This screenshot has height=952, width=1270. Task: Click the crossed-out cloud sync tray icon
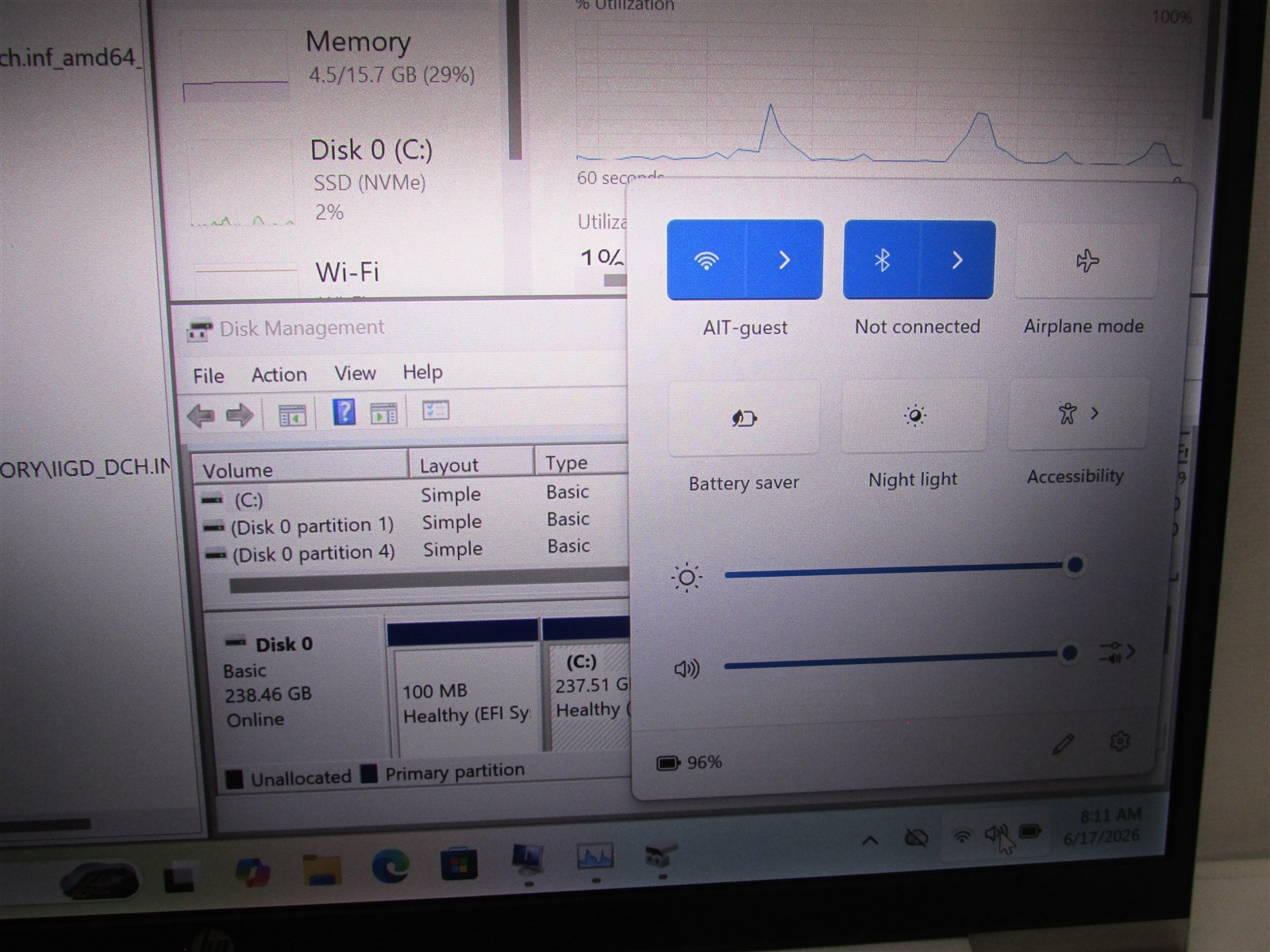pyautogui.click(x=916, y=837)
